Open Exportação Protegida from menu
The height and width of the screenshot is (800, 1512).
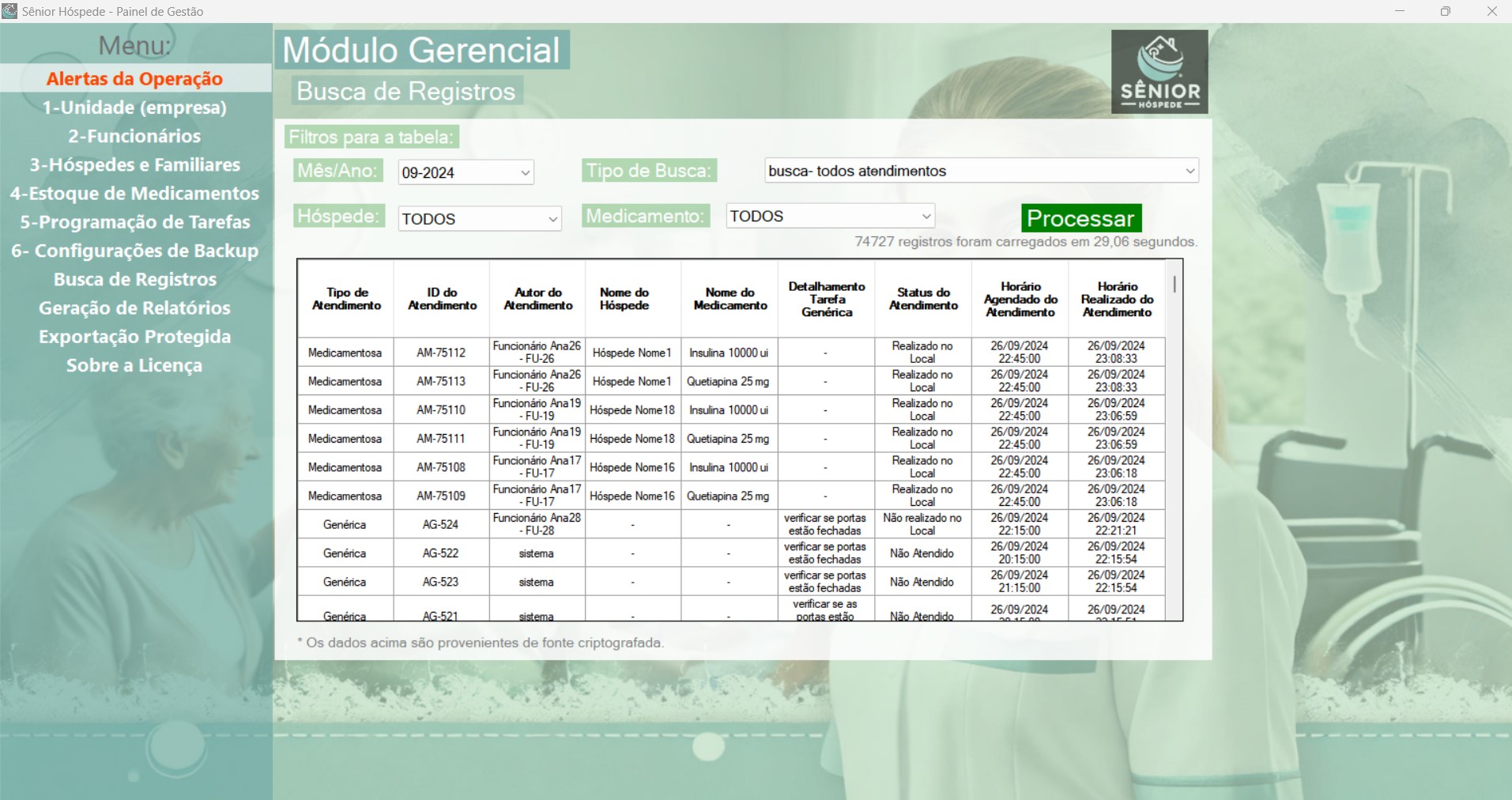134,337
